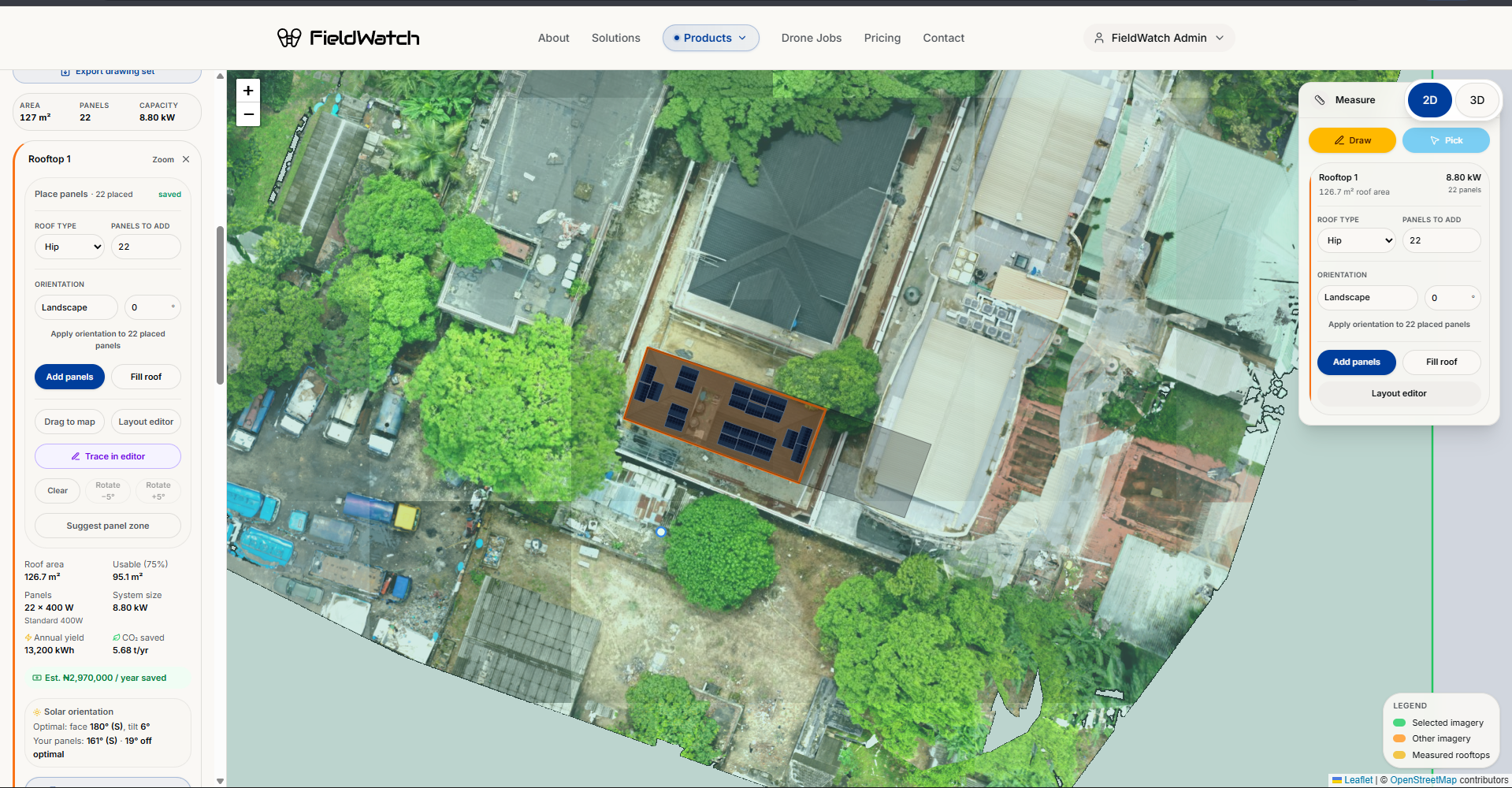Click left orientation angle input field

(x=152, y=307)
